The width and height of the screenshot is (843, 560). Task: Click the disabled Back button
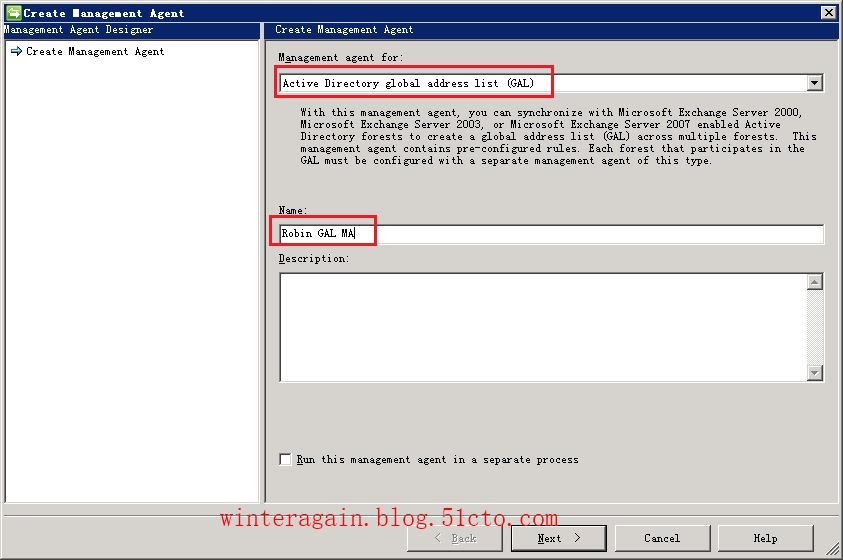(455, 538)
